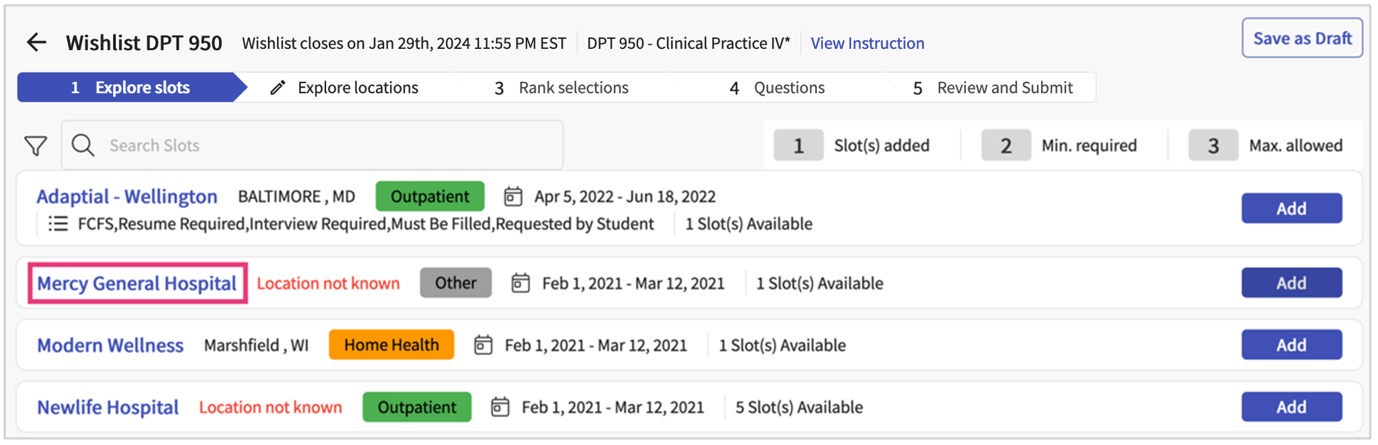Open the Mercy General Hospital link

pyautogui.click(x=137, y=284)
